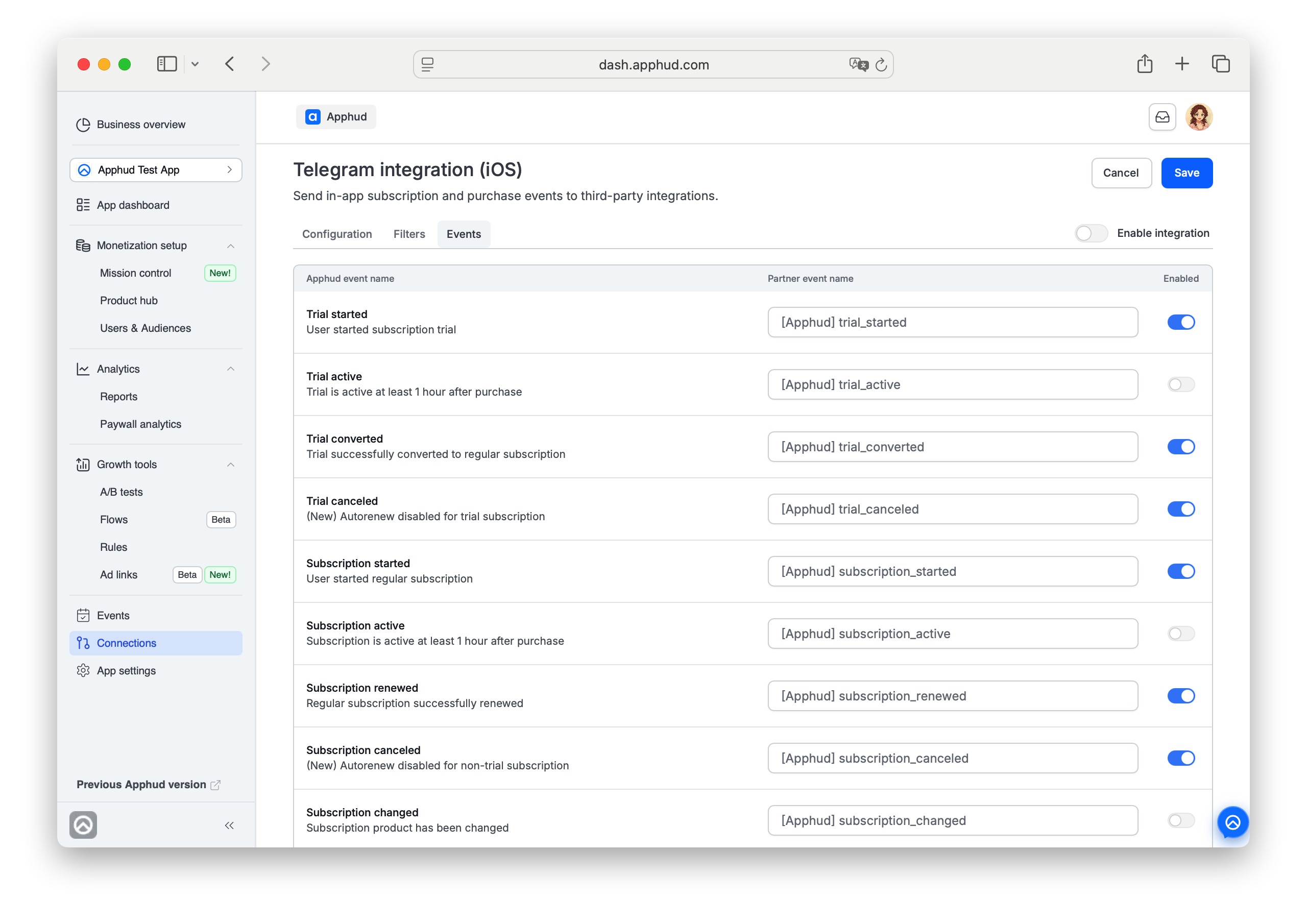Enable the Subscription changed event toggle
1307x924 pixels.
click(1180, 820)
